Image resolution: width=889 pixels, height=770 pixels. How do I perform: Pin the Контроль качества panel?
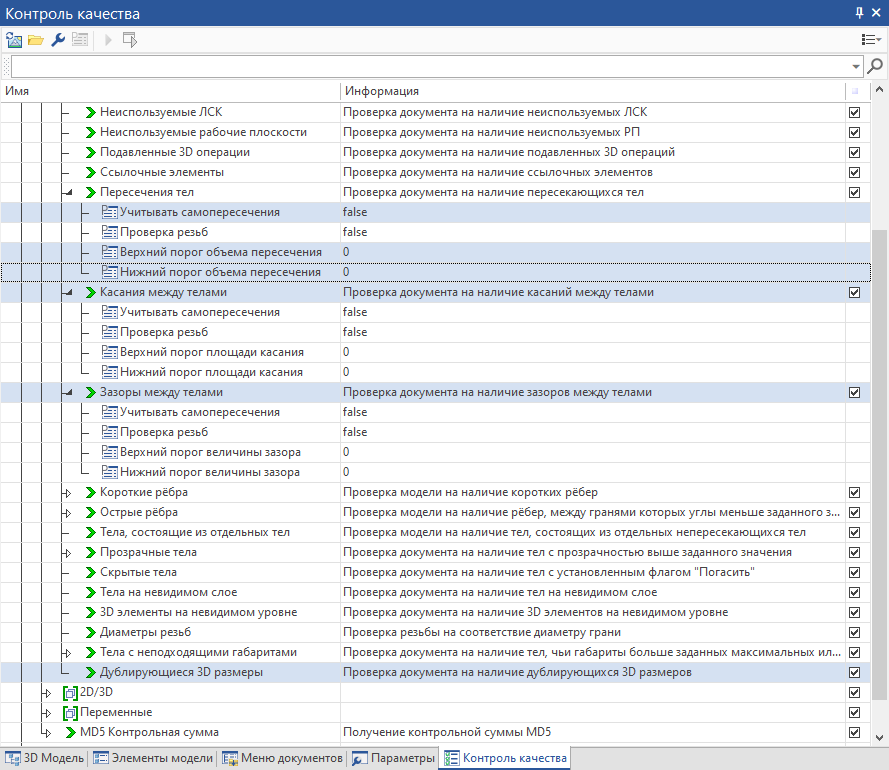pos(859,13)
